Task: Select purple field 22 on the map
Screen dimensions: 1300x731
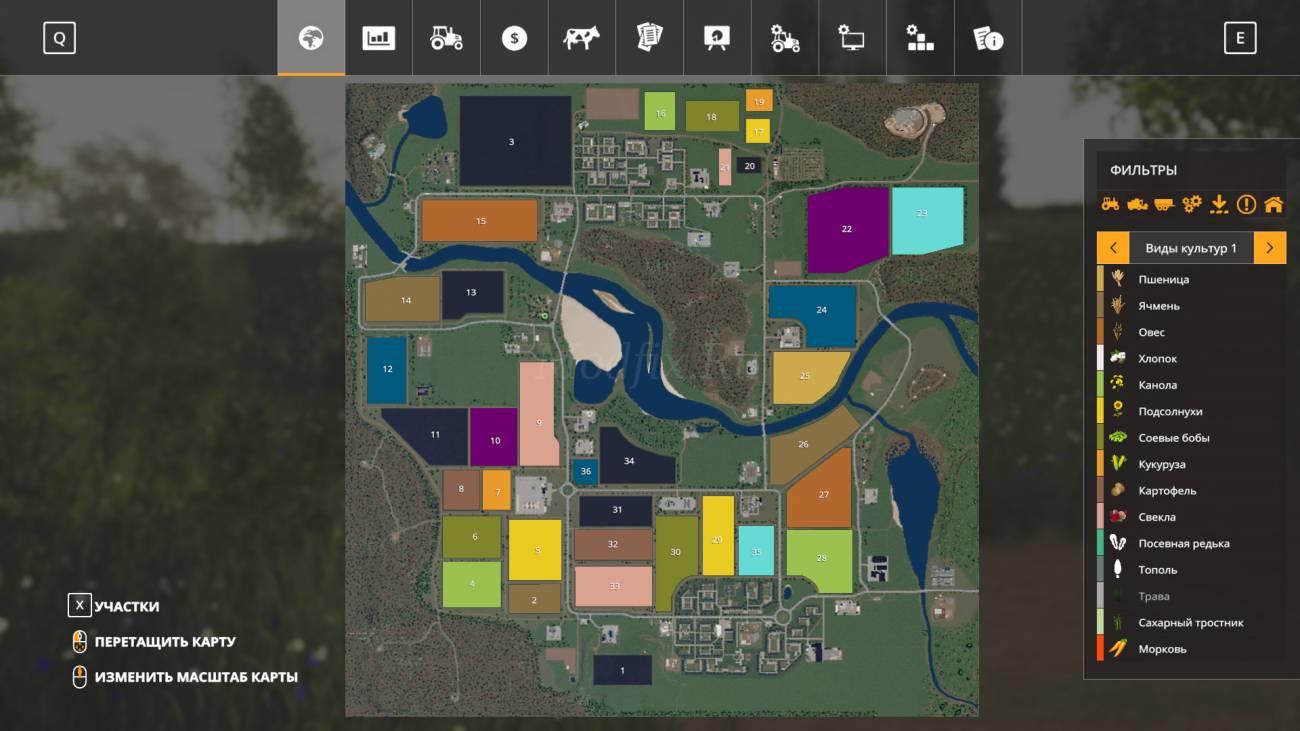Action: point(848,230)
